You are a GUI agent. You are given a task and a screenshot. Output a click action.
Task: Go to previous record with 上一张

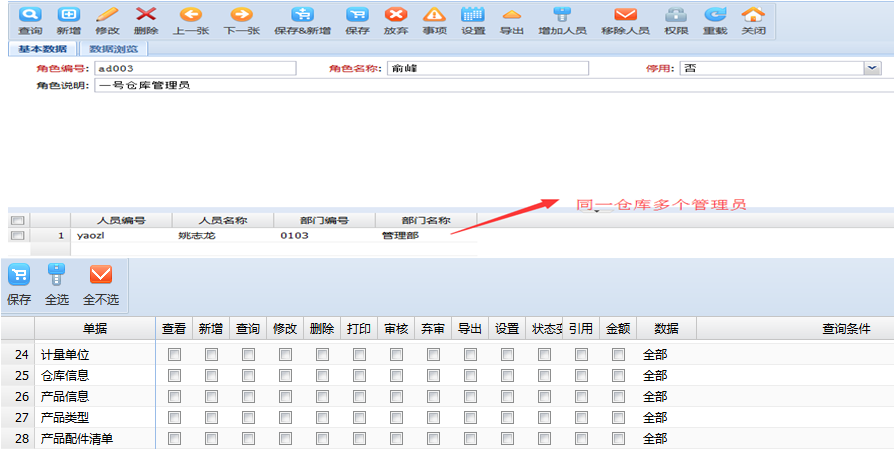point(190,16)
